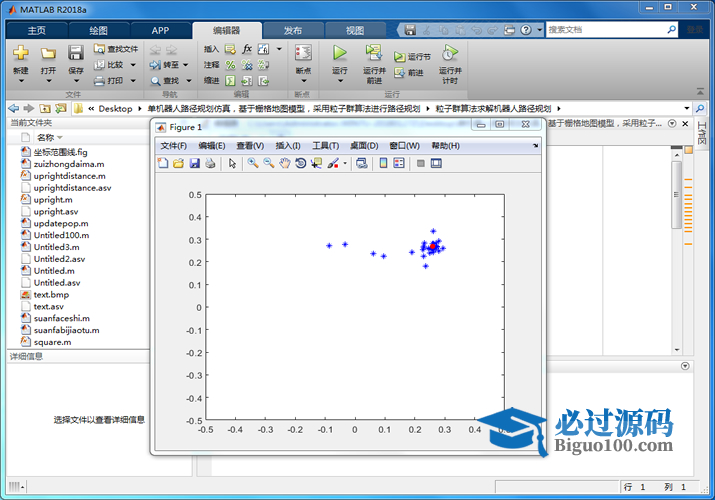This screenshot has height=500, width=715.
Task: Select file square.m
Action: tap(52, 342)
